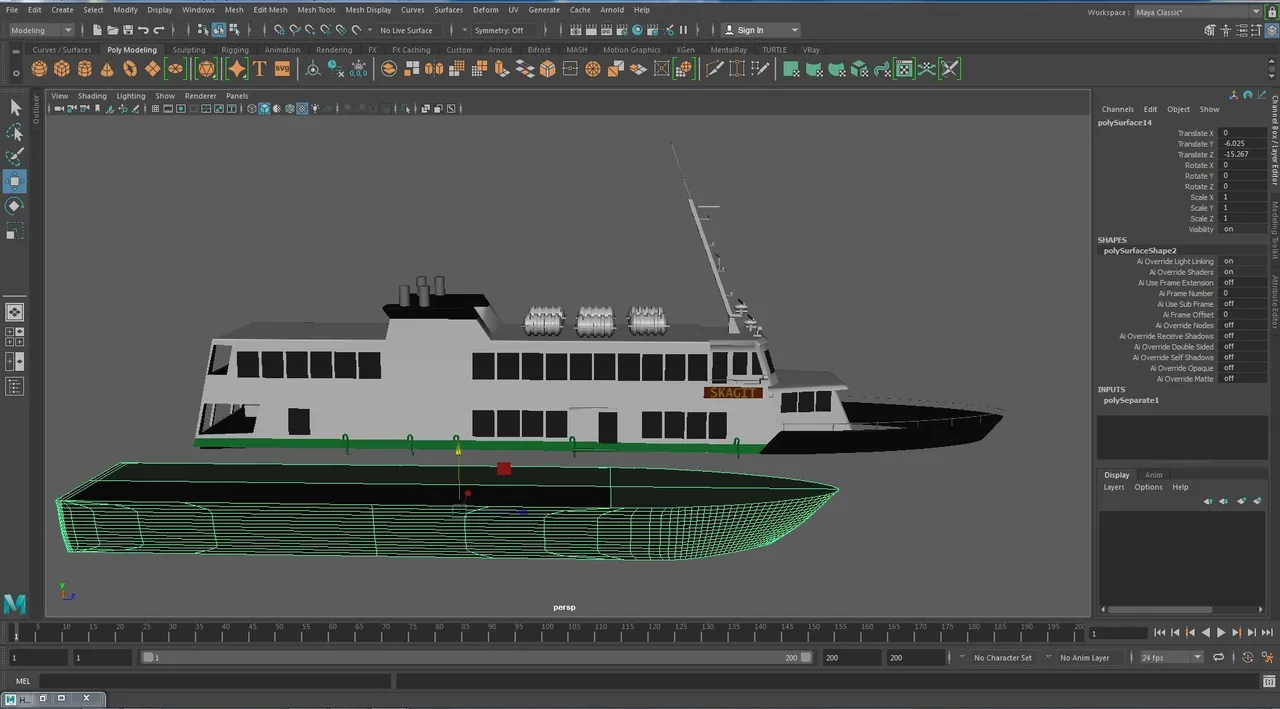Click Step Forward One Key button
The width and height of the screenshot is (1280, 709).
click(x=1237, y=632)
